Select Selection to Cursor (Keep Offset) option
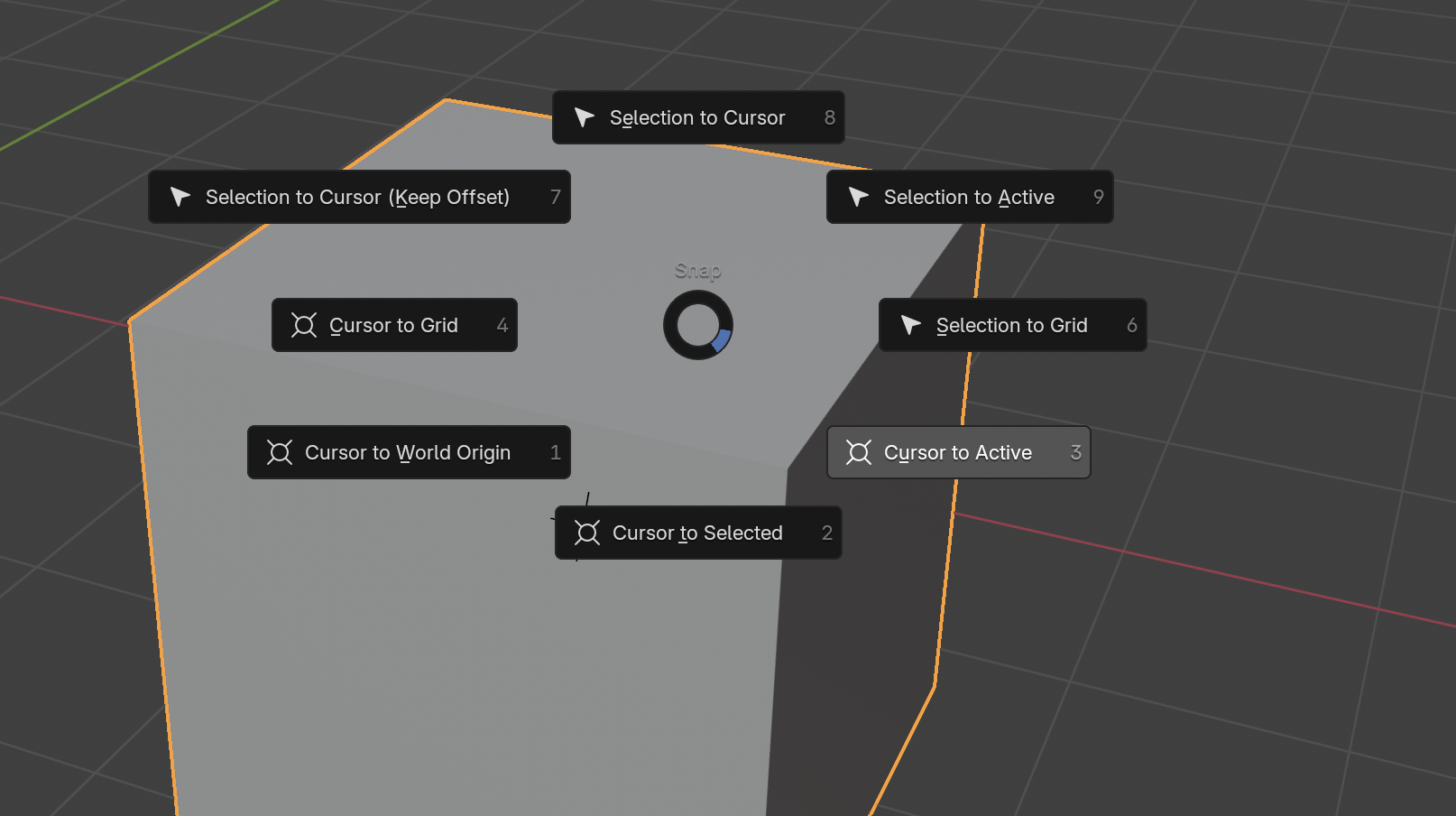This screenshot has height=816, width=1456. [x=359, y=197]
